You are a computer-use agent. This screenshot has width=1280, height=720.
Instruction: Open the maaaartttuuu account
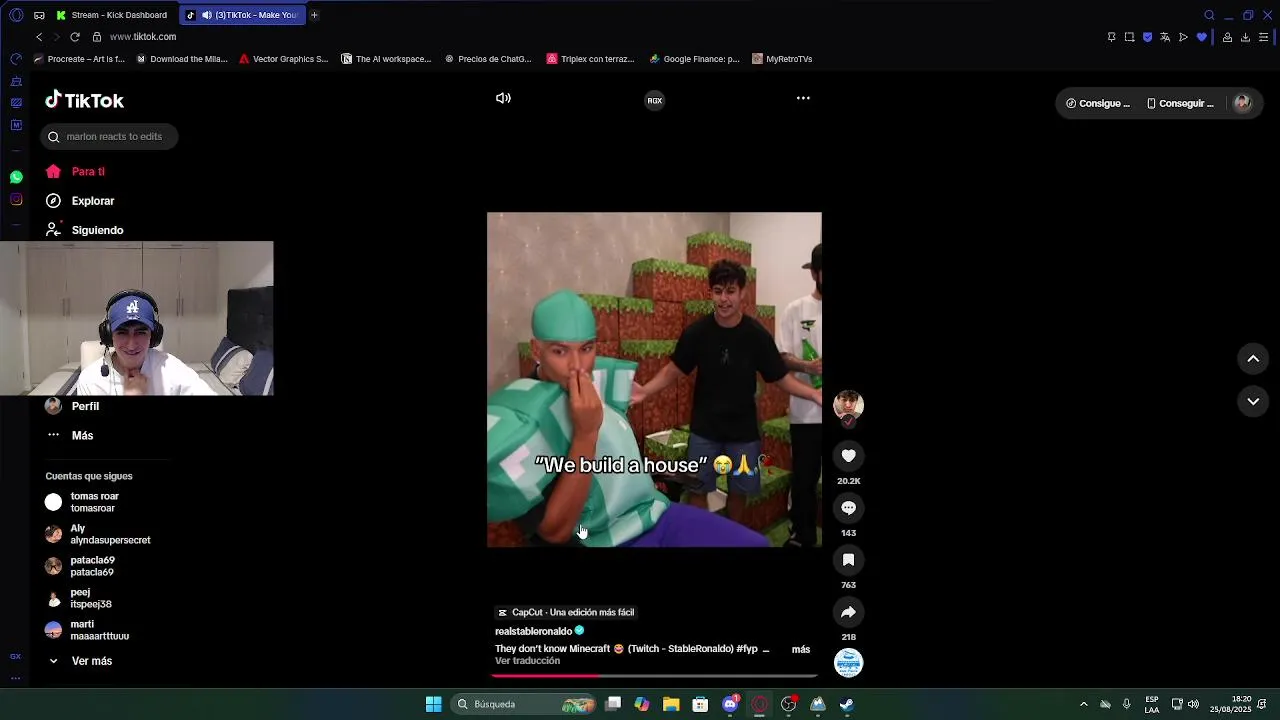point(87,630)
